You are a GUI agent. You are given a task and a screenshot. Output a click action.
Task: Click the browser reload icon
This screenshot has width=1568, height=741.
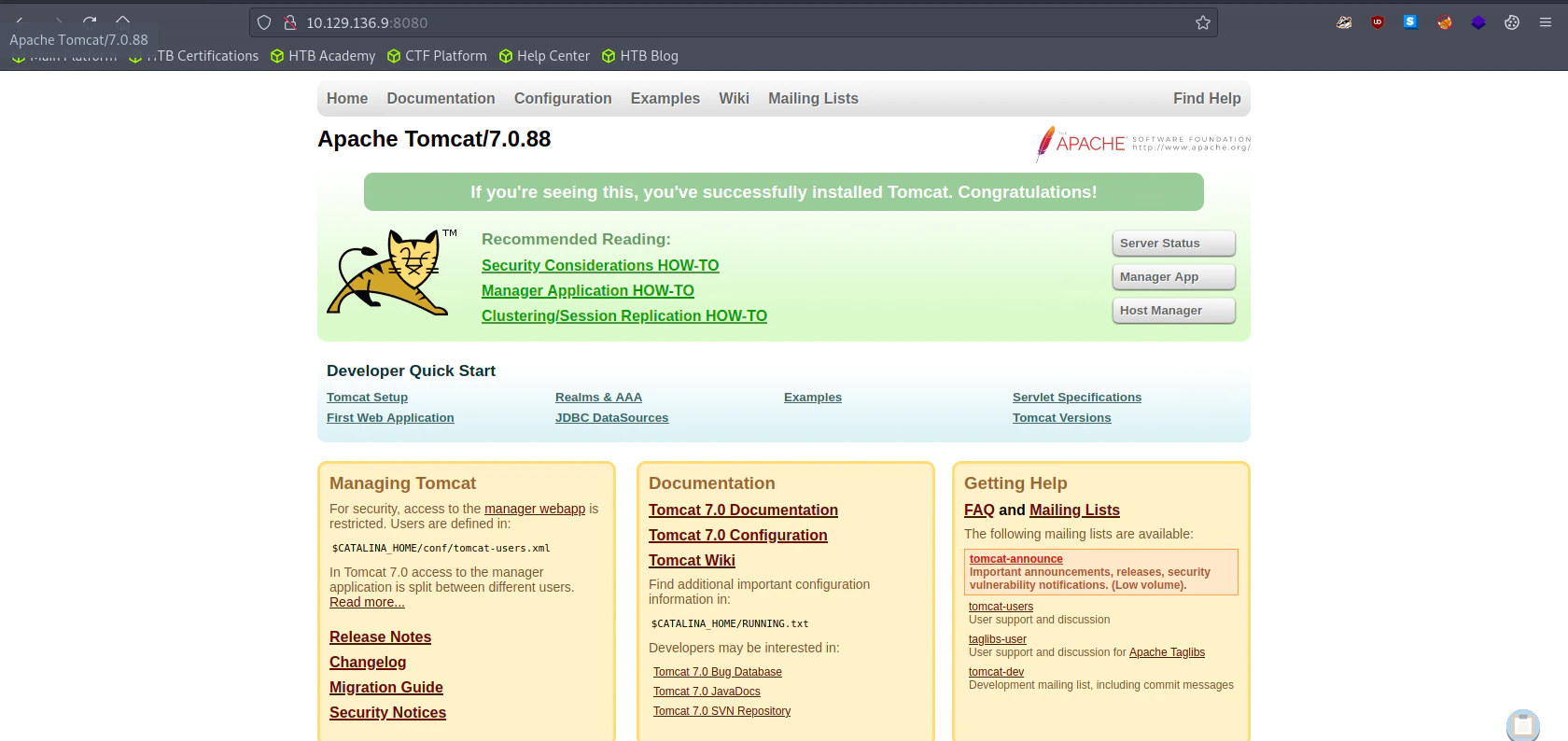pos(90,20)
